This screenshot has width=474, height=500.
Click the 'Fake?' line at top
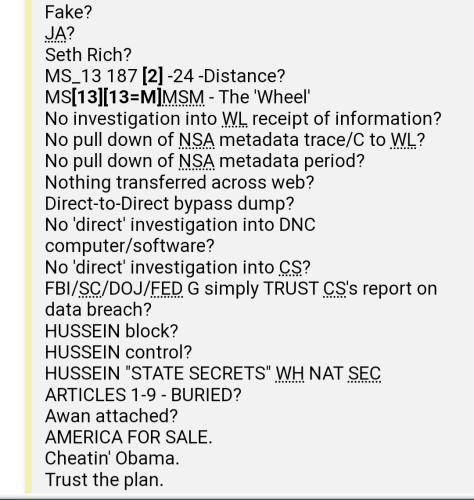(x=68, y=13)
